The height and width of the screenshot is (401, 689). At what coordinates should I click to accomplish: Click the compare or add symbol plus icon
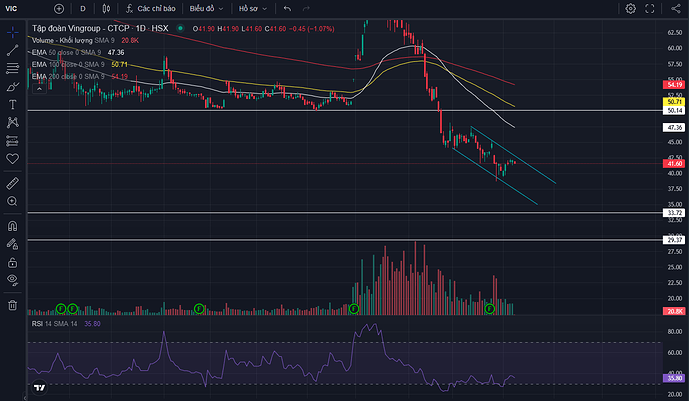58,8
